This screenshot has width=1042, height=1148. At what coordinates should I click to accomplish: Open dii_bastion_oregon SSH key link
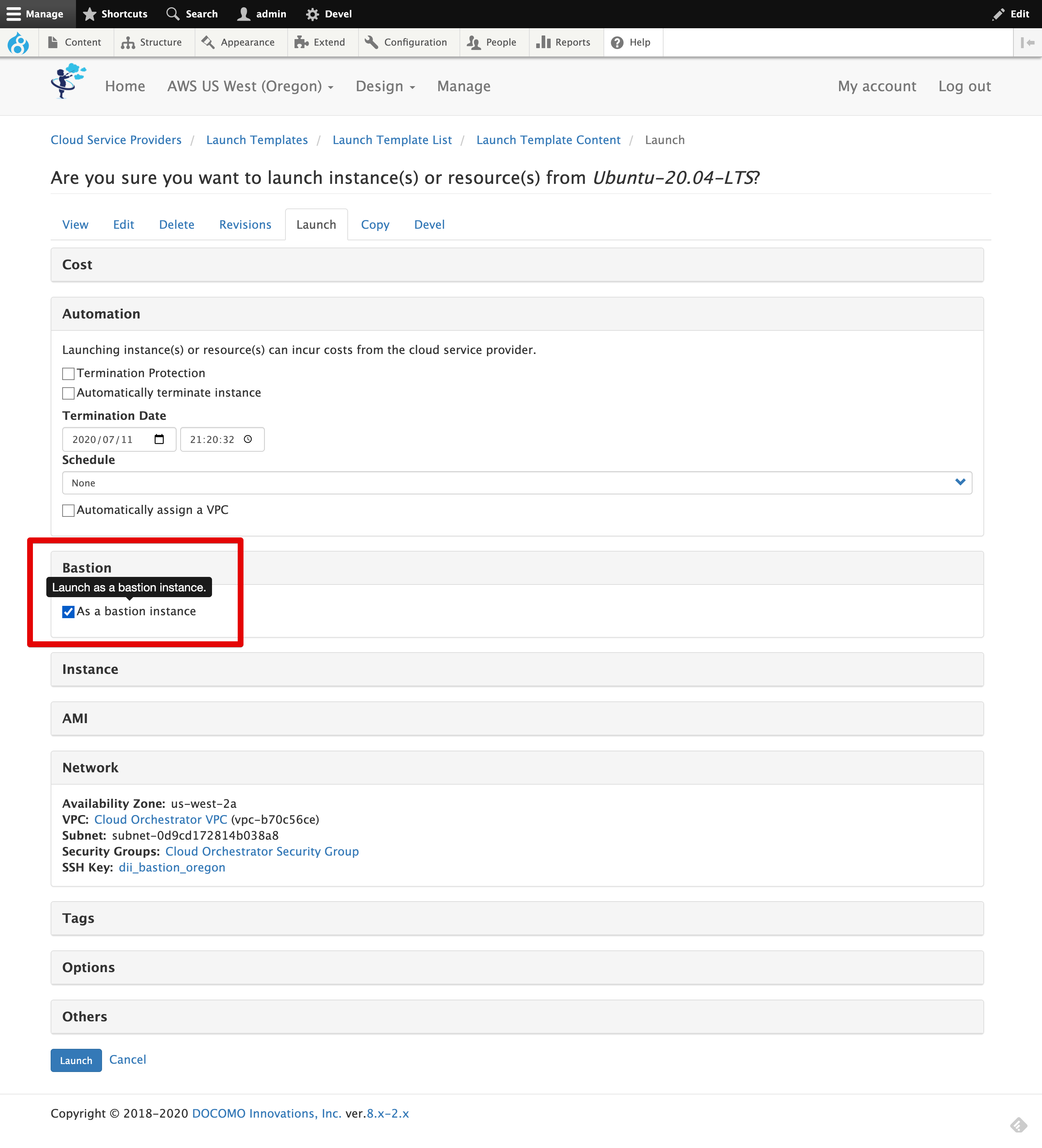point(172,867)
